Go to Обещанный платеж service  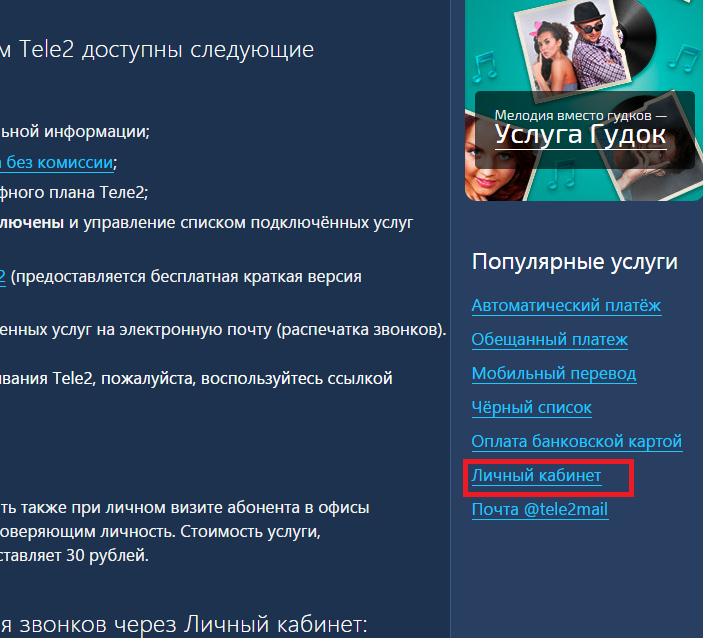tap(549, 340)
